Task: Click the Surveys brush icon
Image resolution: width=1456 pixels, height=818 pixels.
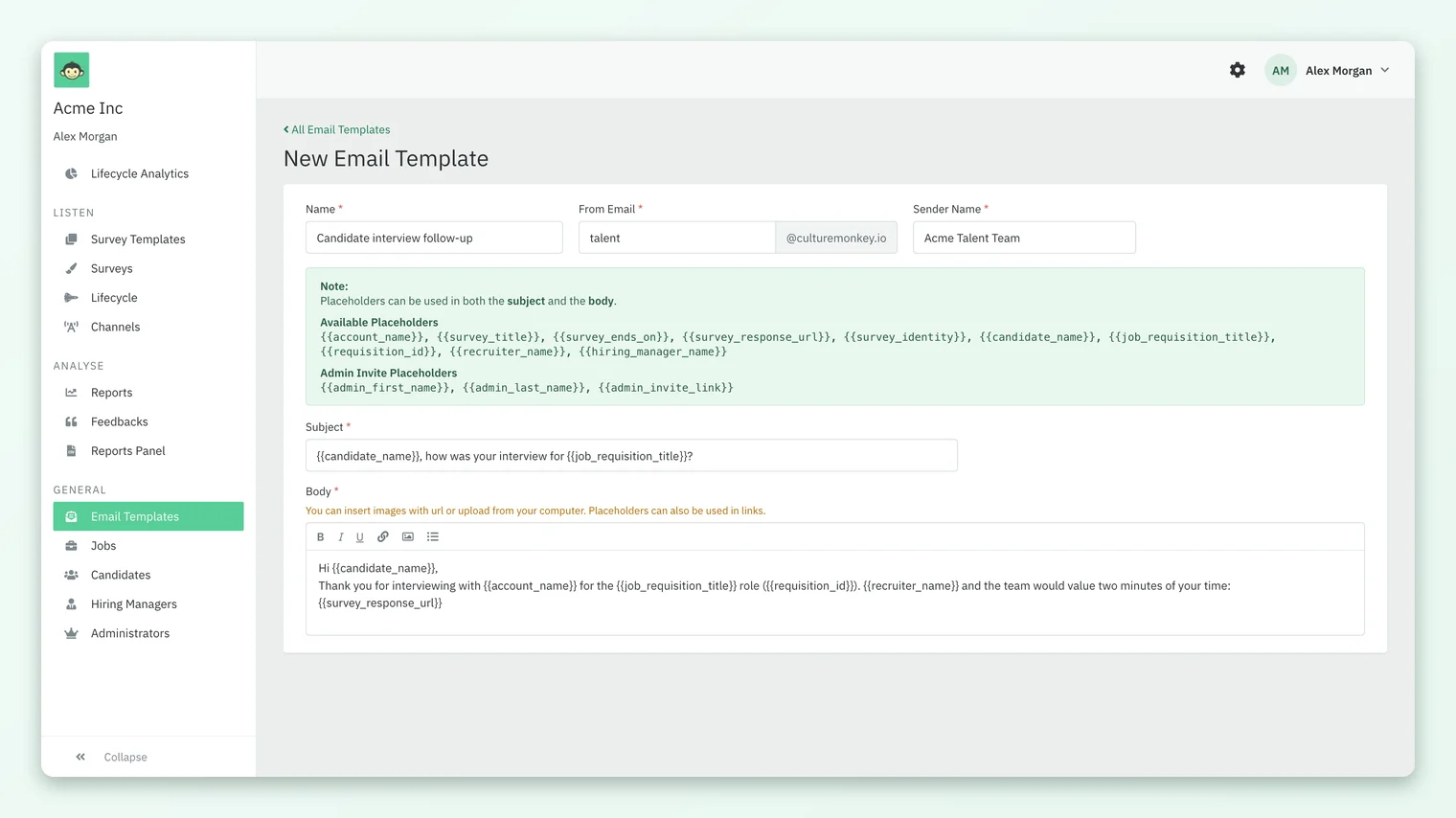Action: tap(71, 268)
